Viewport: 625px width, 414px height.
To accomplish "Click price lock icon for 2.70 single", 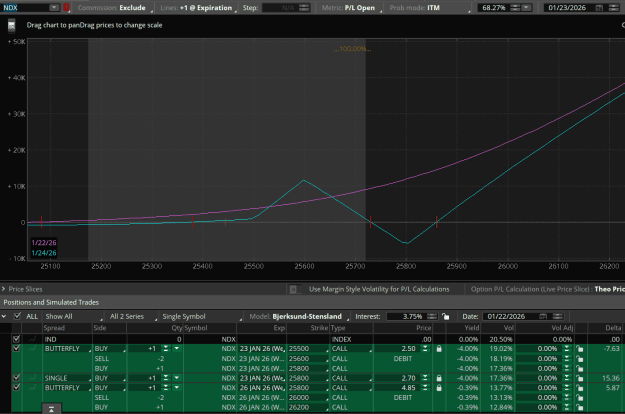I will 439,378.
